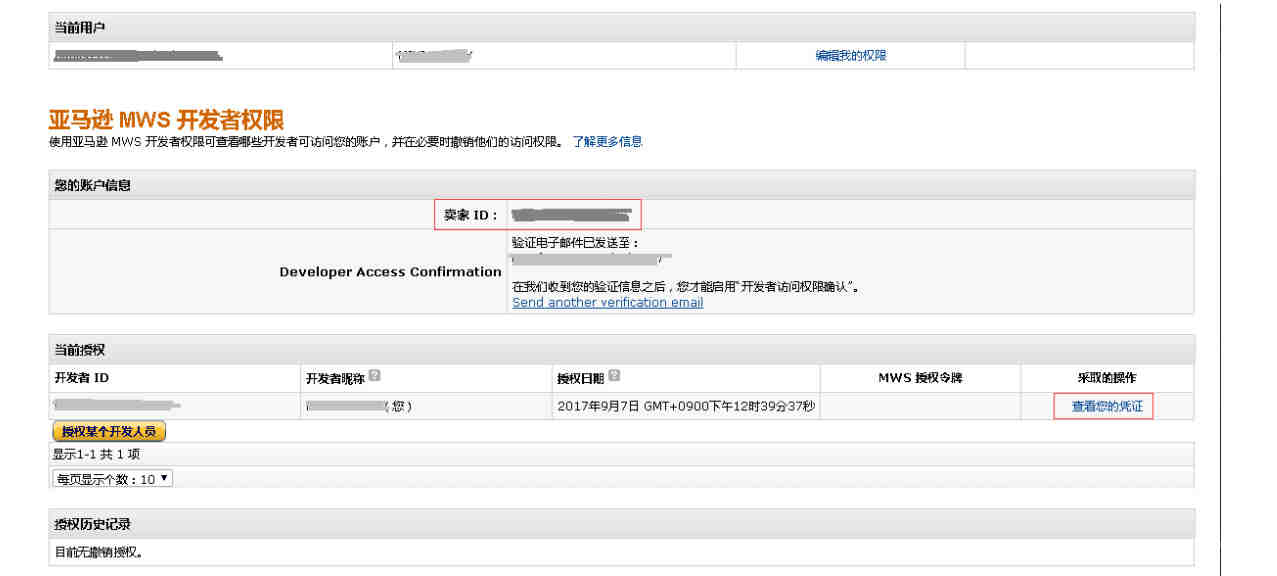Select the Developer Access Confirmation label
Screen dimensions: 1277x576
pos(391,272)
